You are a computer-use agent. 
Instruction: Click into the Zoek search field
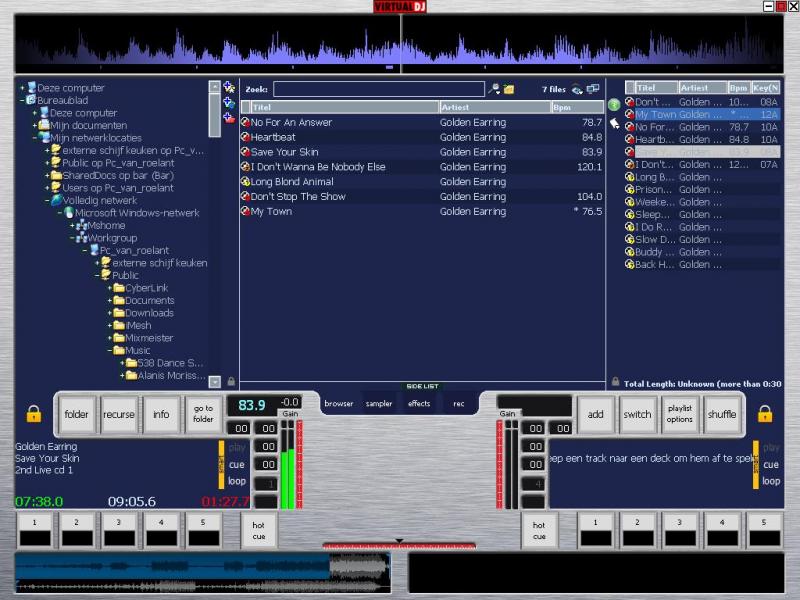point(379,89)
